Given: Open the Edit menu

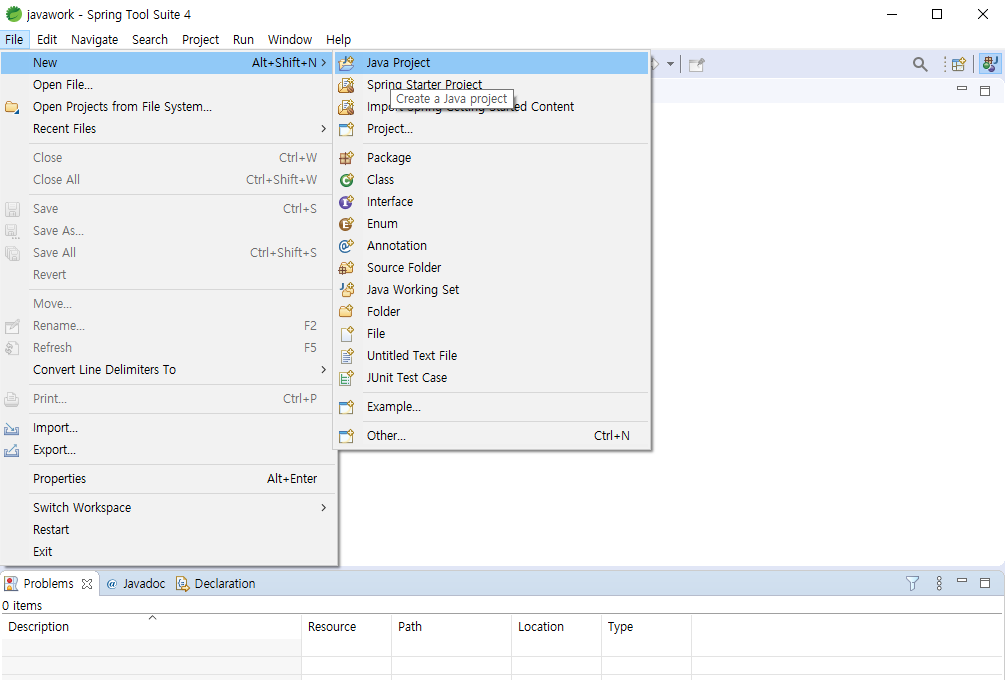Looking at the screenshot, I should click(x=47, y=40).
